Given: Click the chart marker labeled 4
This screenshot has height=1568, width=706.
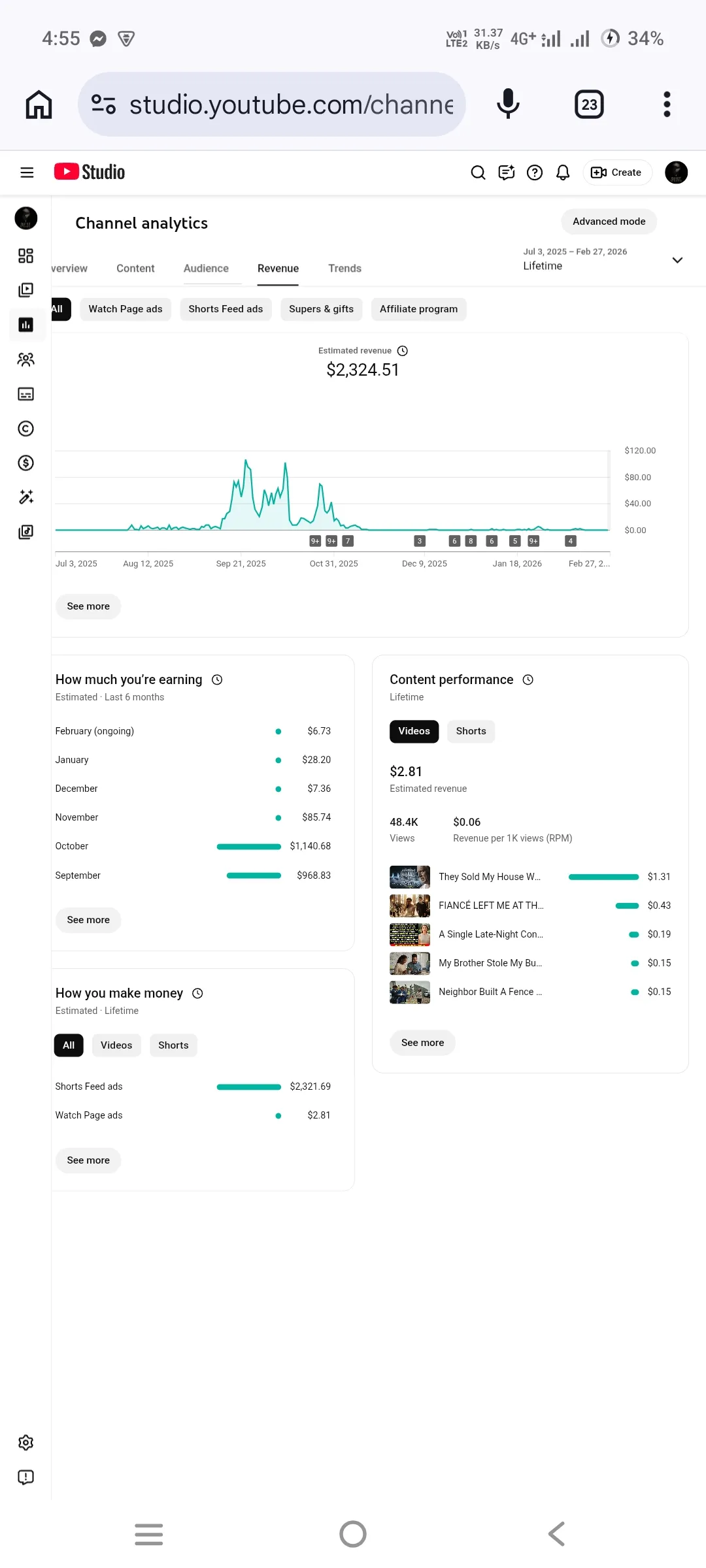Looking at the screenshot, I should tap(571, 541).
